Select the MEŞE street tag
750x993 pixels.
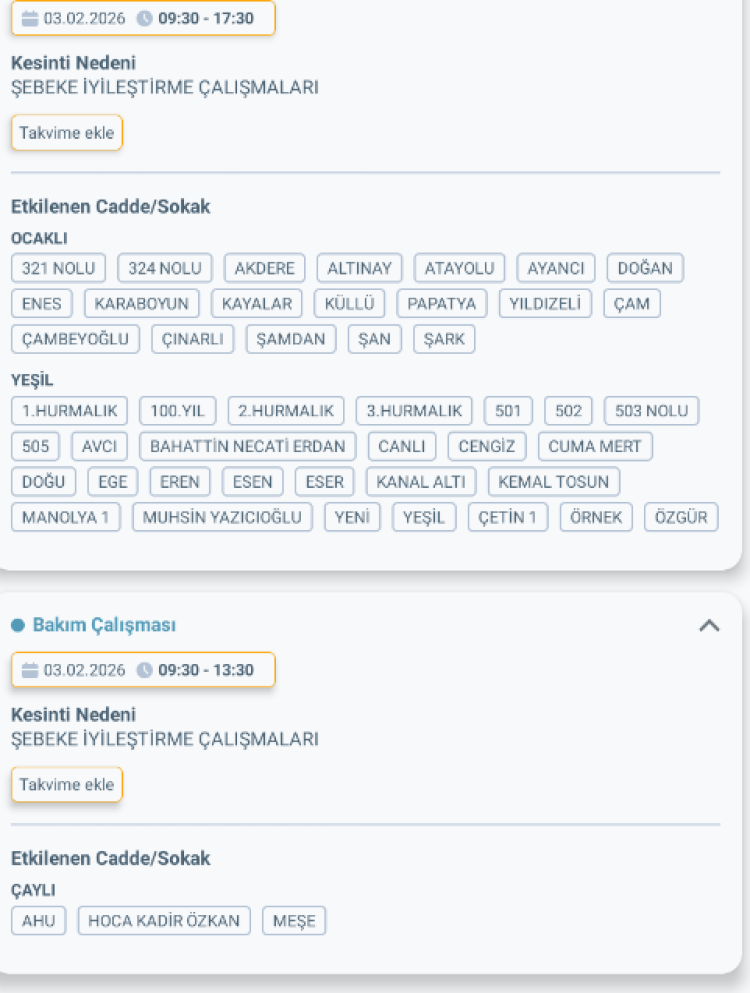tap(294, 921)
